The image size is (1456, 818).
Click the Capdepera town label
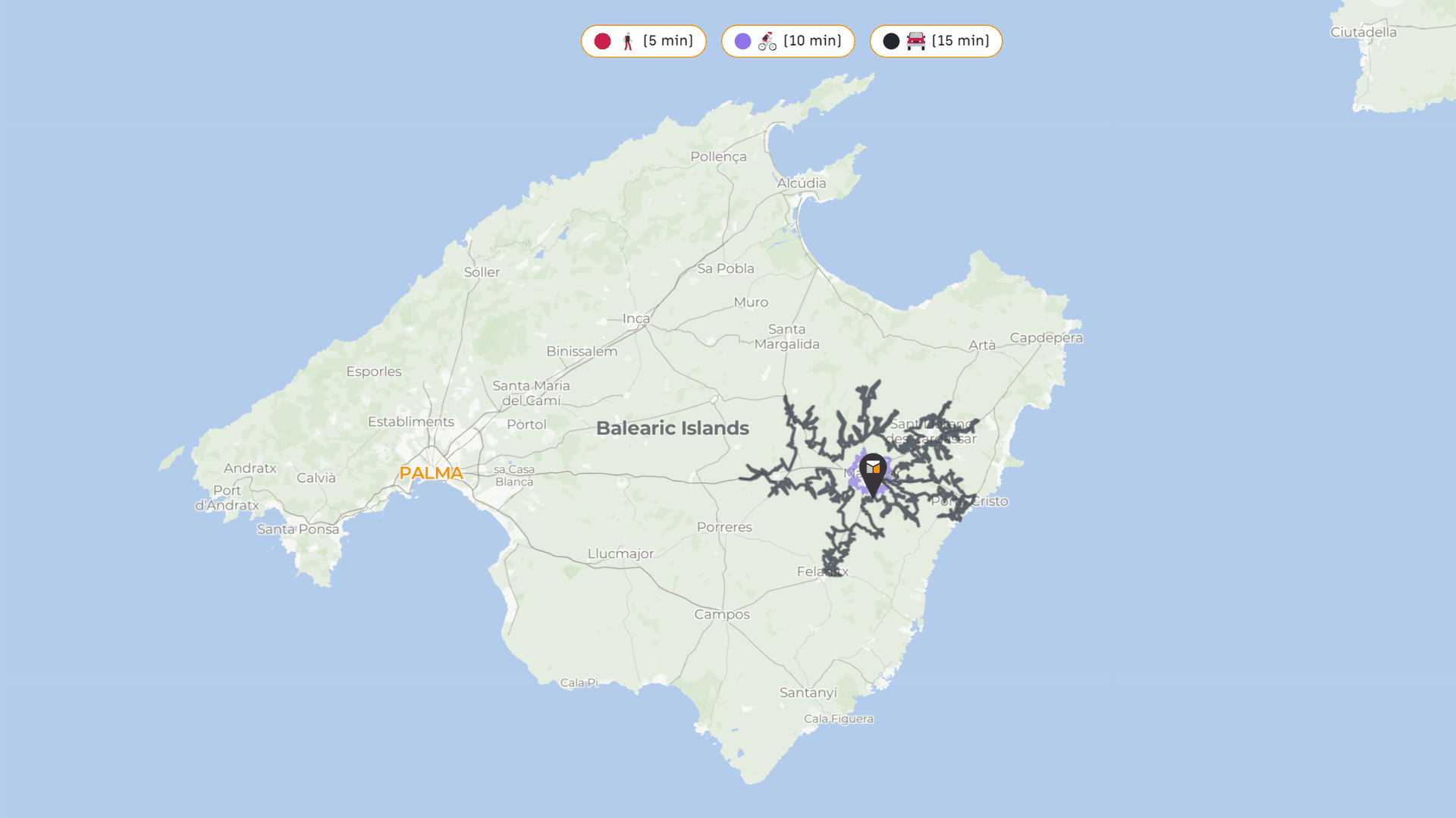pyautogui.click(x=1046, y=338)
